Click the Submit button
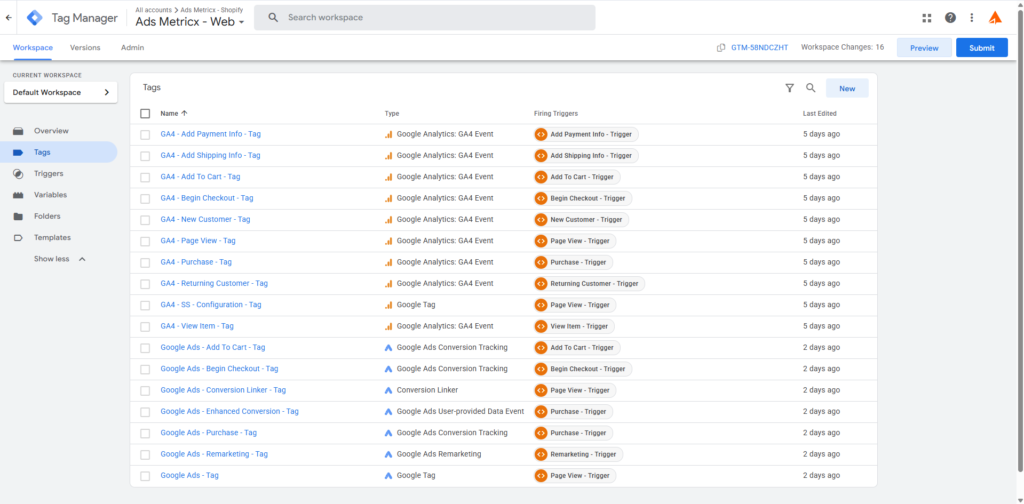This screenshot has height=504, width=1024. pos(982,48)
